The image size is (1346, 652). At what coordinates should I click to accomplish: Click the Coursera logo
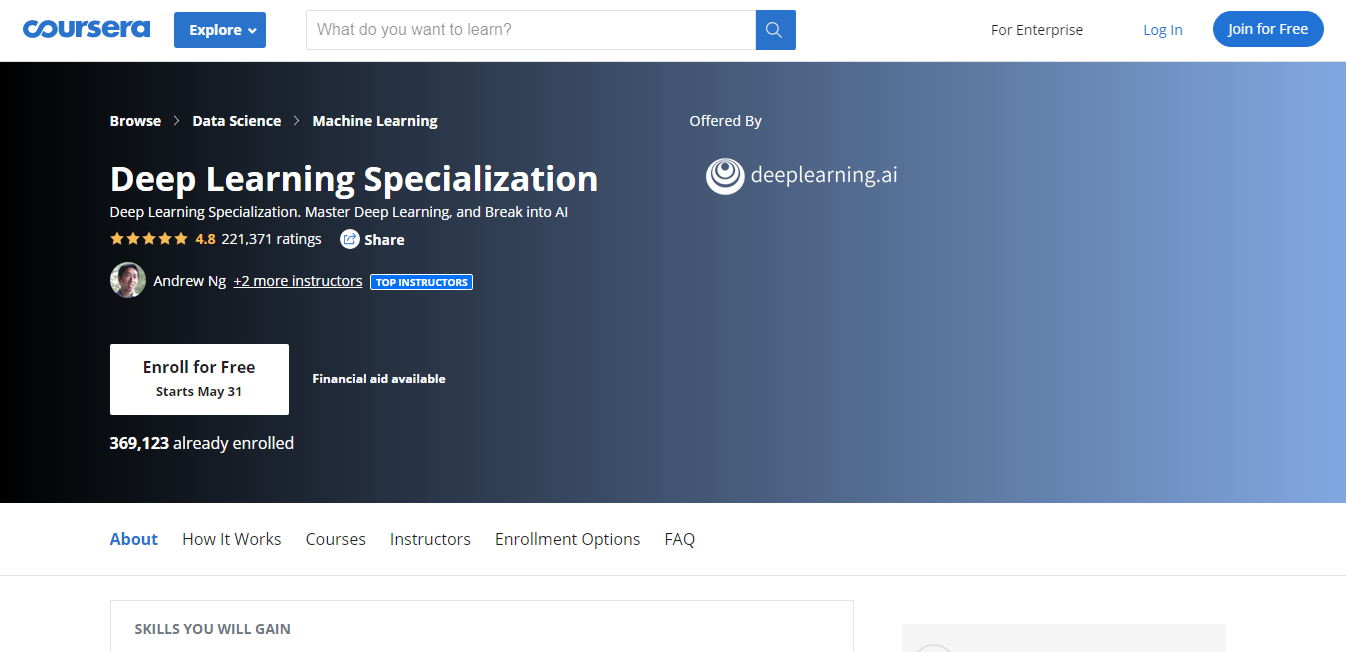pyautogui.click(x=86, y=29)
